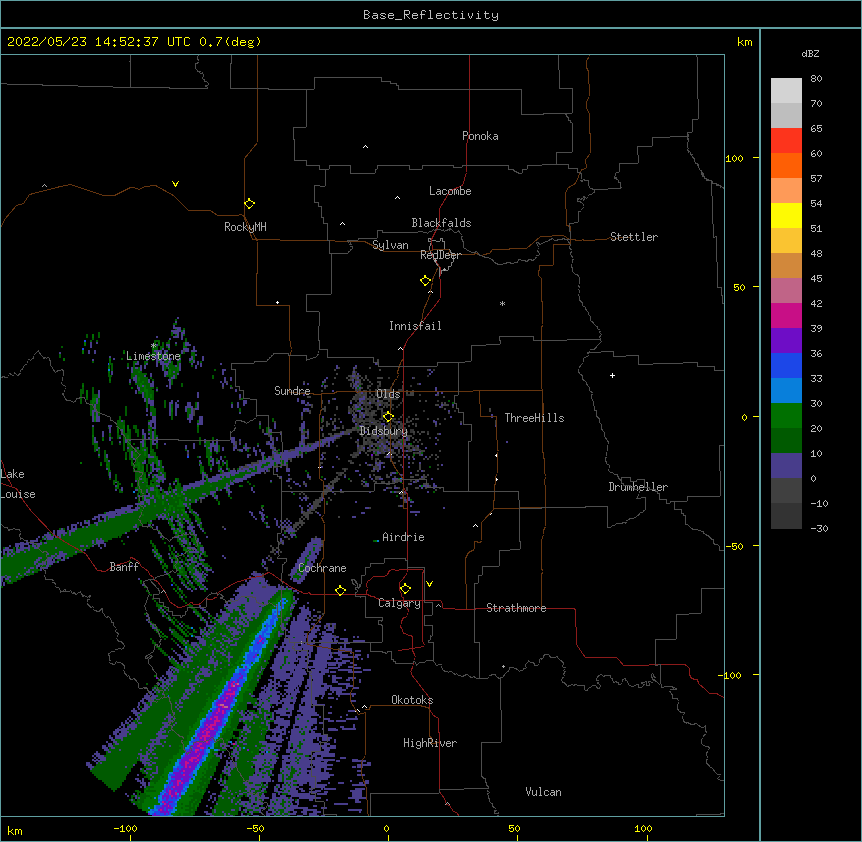Click the RockyMH label
Screen dimensions: 862x842
(x=245, y=227)
